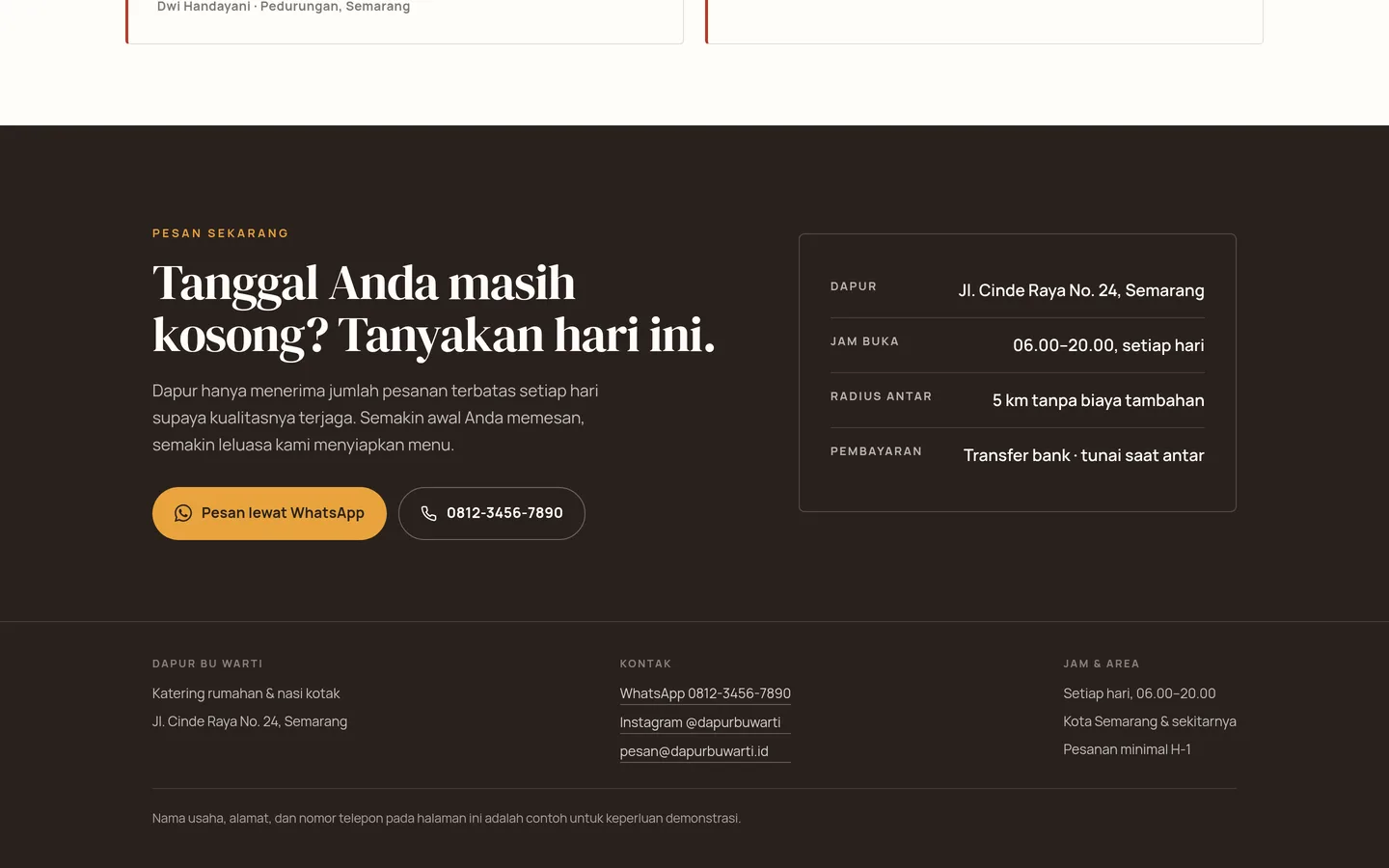Click Katering rumahan & nasi kotak
Screen dimensions: 1389x868
click(x=246, y=693)
